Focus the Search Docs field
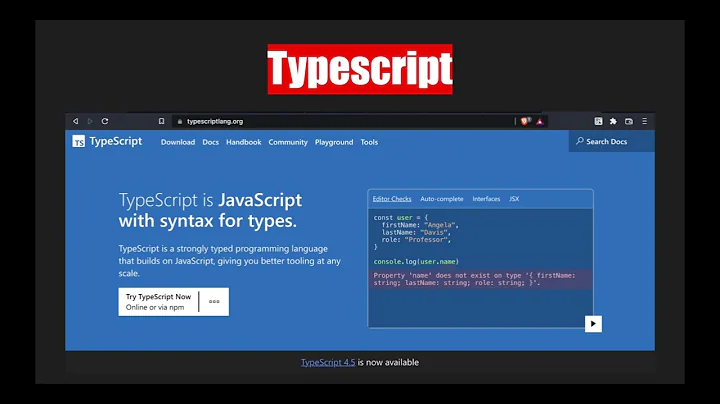 612,141
